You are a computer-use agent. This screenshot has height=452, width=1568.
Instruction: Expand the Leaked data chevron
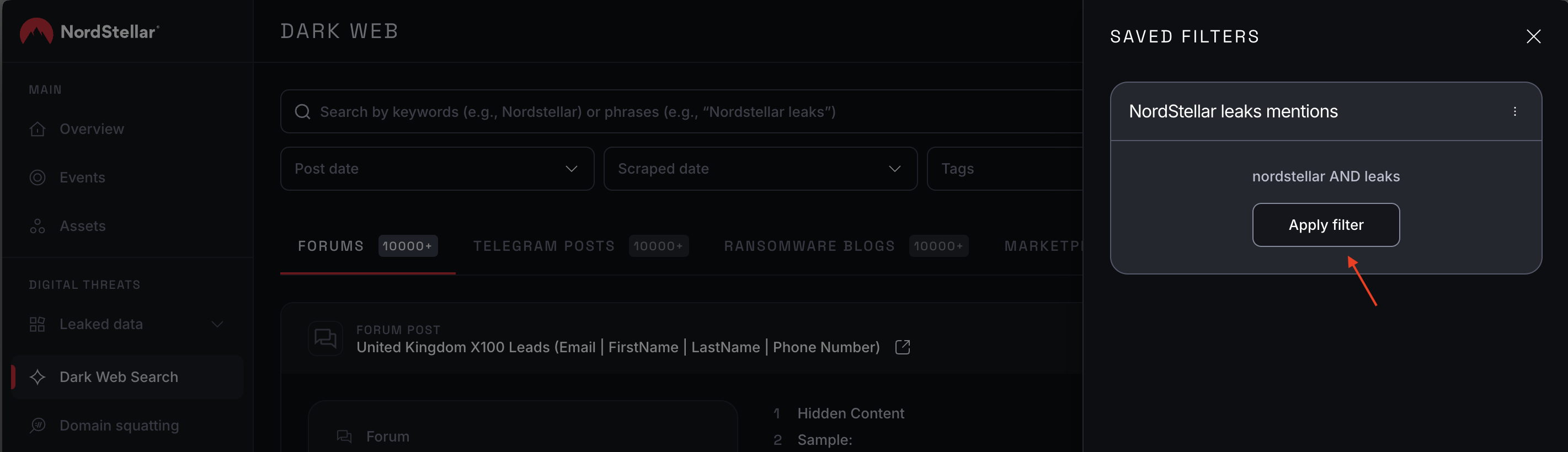(x=217, y=324)
